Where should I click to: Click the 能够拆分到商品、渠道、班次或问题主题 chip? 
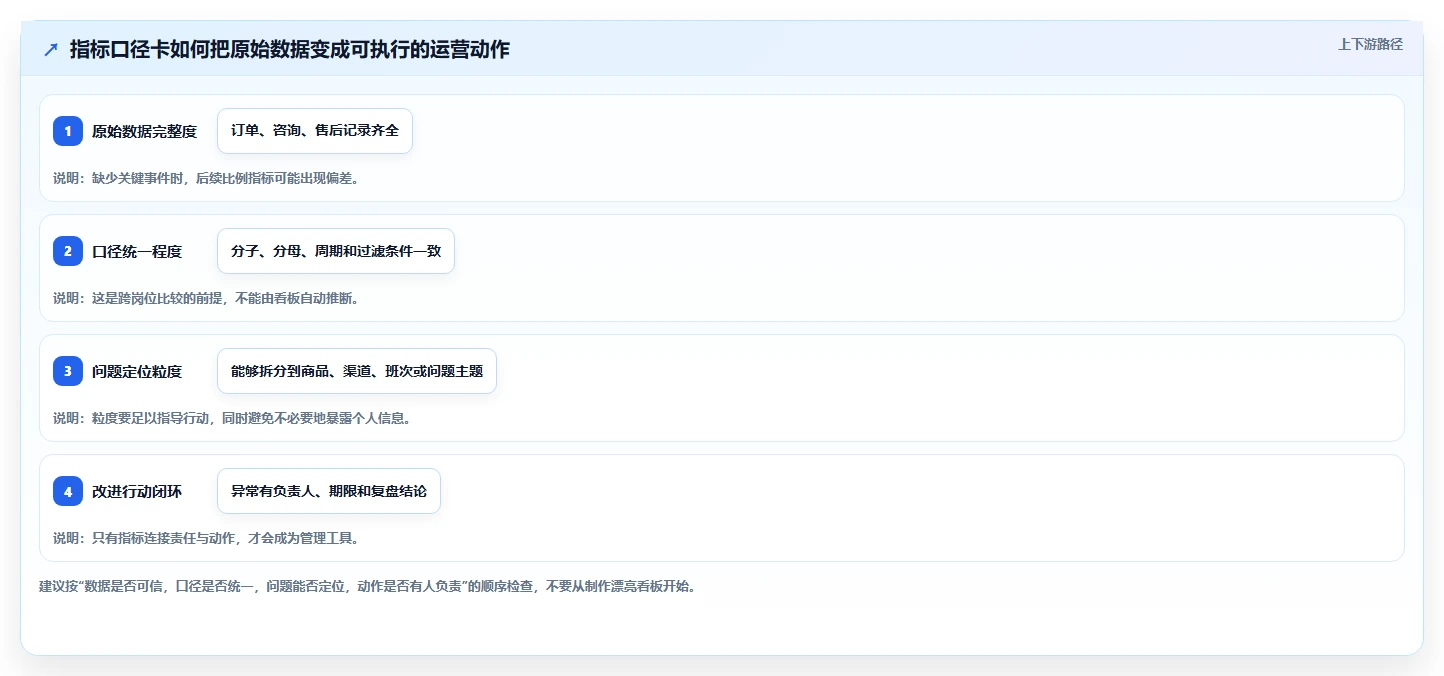click(x=357, y=371)
